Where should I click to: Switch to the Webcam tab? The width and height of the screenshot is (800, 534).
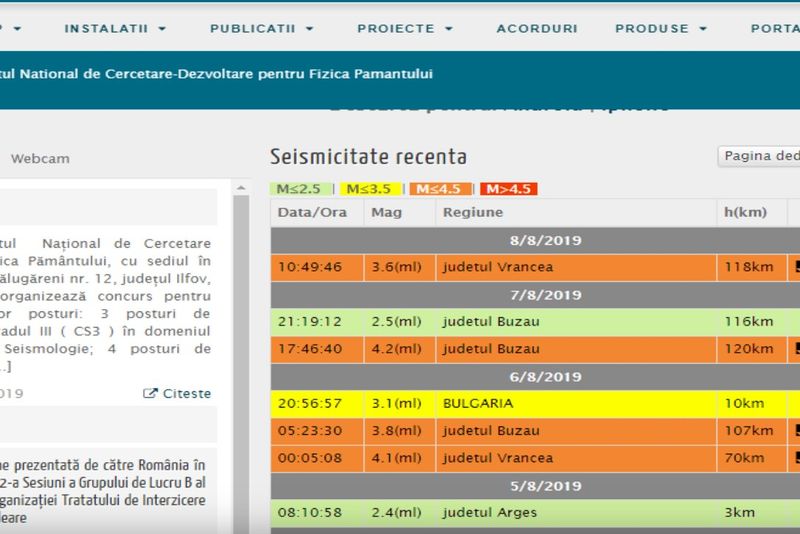tap(40, 159)
